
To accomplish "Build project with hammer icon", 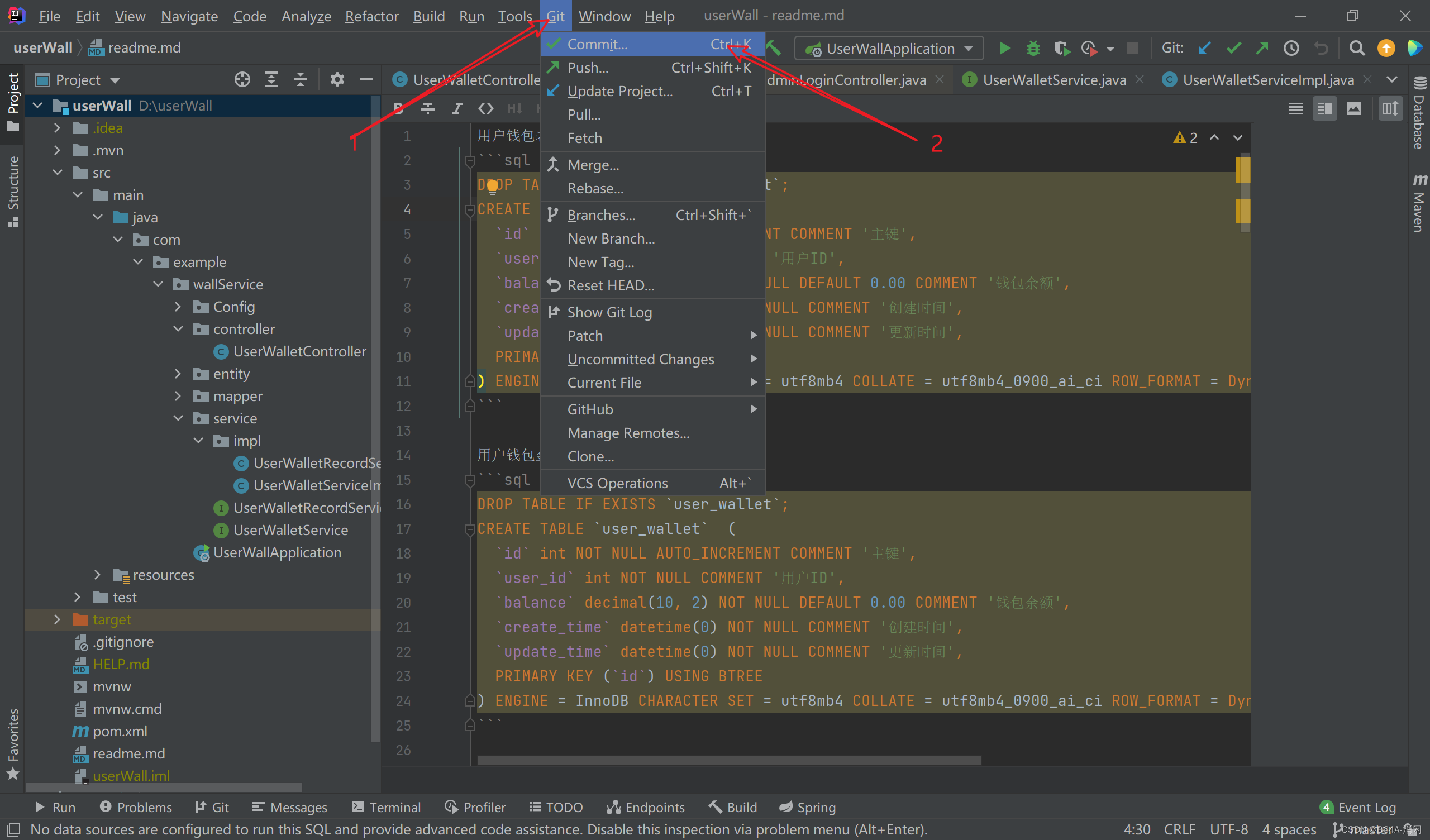I will click(x=774, y=48).
